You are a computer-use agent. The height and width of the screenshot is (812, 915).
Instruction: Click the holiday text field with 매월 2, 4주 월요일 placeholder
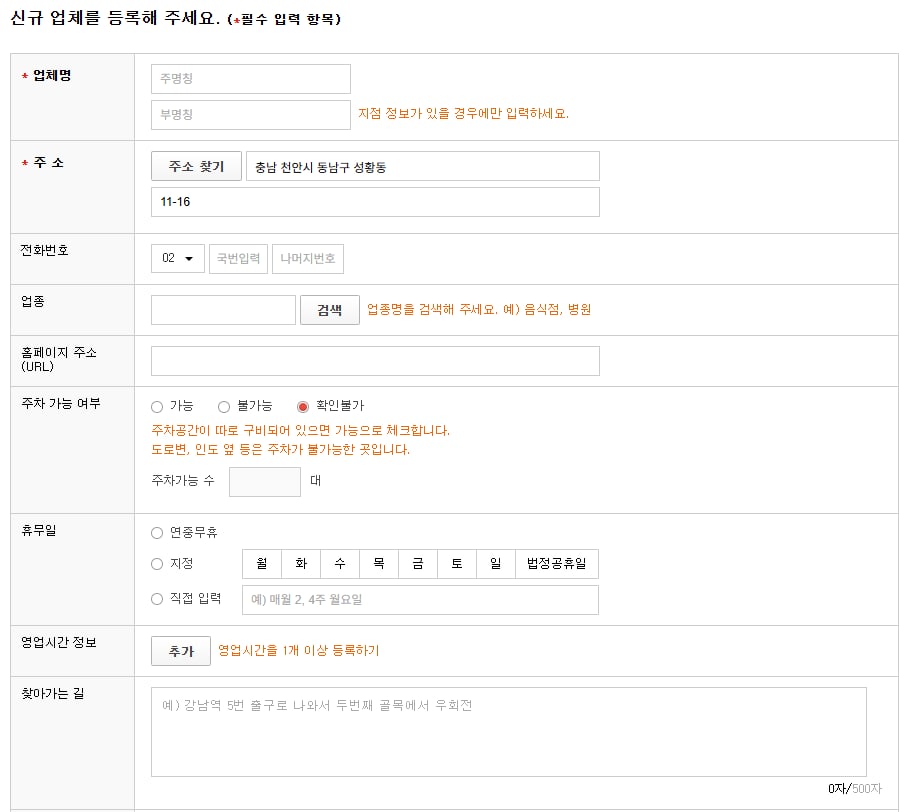pos(420,600)
